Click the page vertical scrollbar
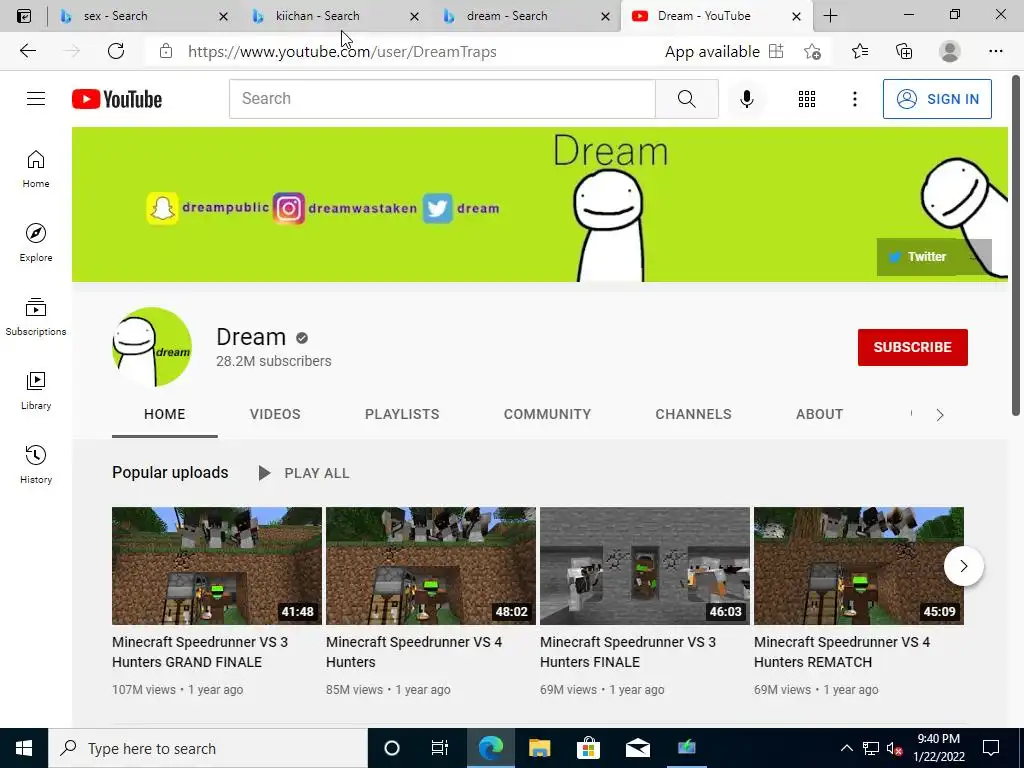Screen dimensions: 1024x768 pos(1016,245)
